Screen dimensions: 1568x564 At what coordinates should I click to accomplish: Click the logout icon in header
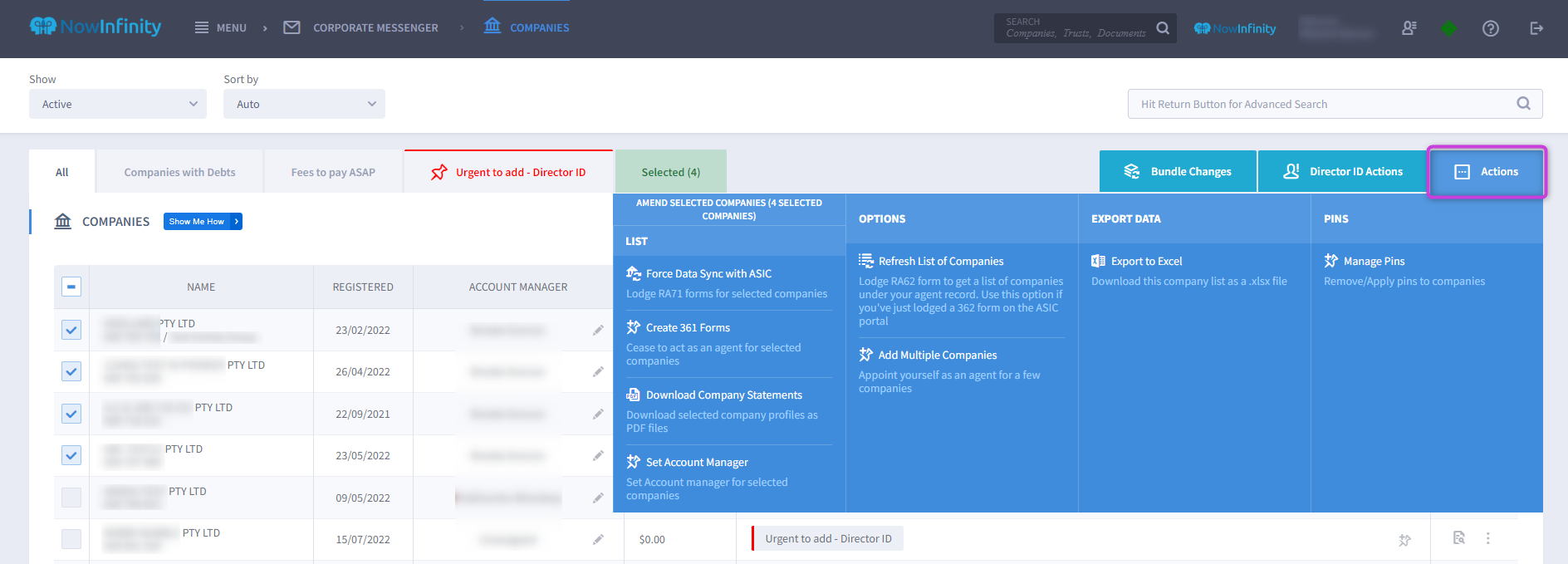pos(1536,28)
